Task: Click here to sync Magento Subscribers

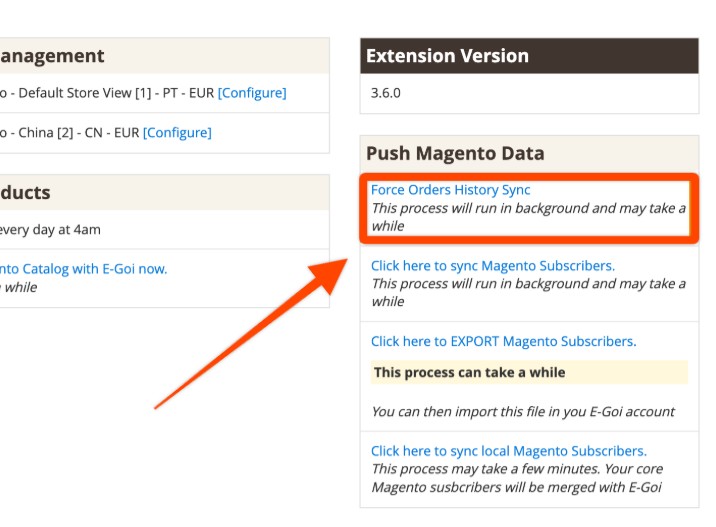Action: click(x=492, y=266)
